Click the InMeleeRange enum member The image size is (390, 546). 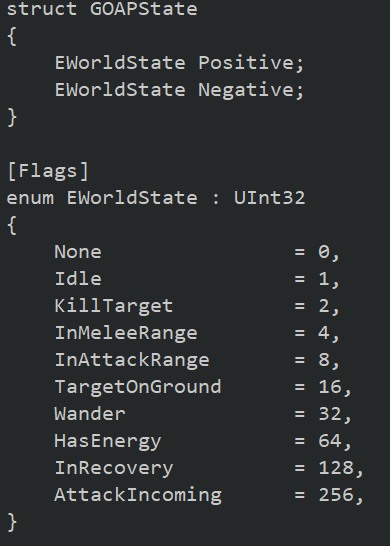(126, 333)
